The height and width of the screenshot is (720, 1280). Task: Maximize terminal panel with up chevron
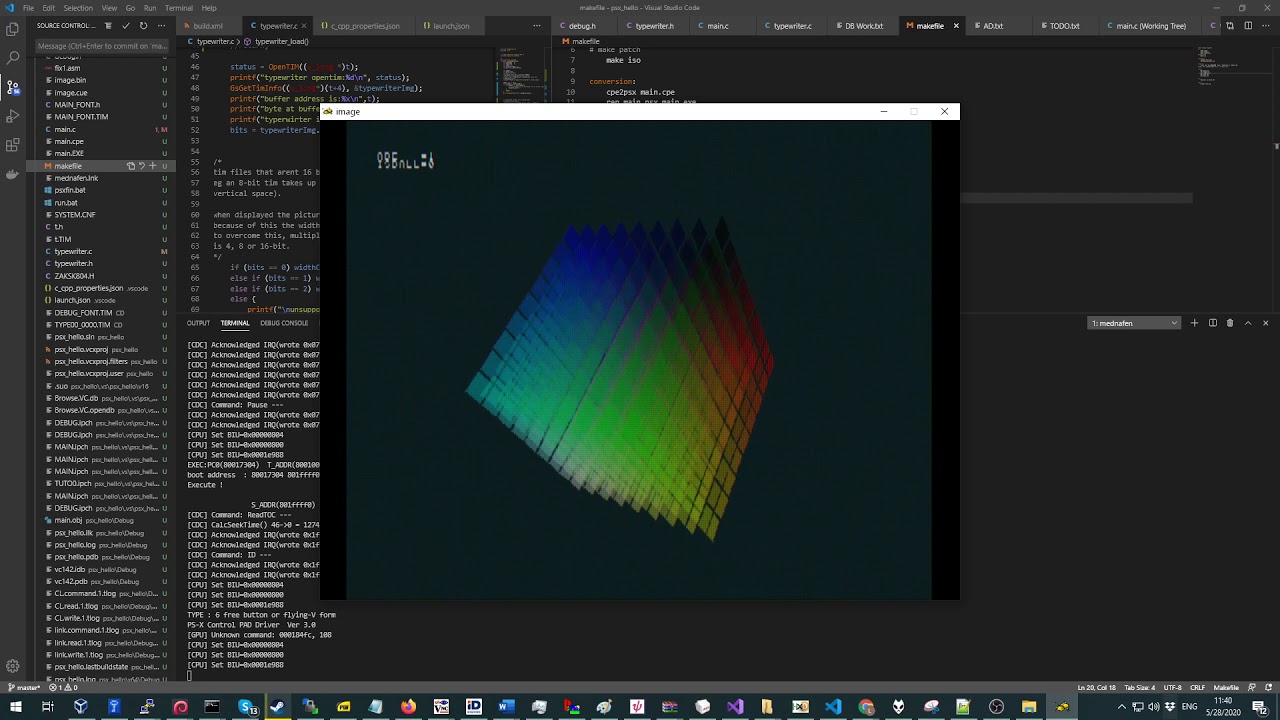tap(1247, 323)
